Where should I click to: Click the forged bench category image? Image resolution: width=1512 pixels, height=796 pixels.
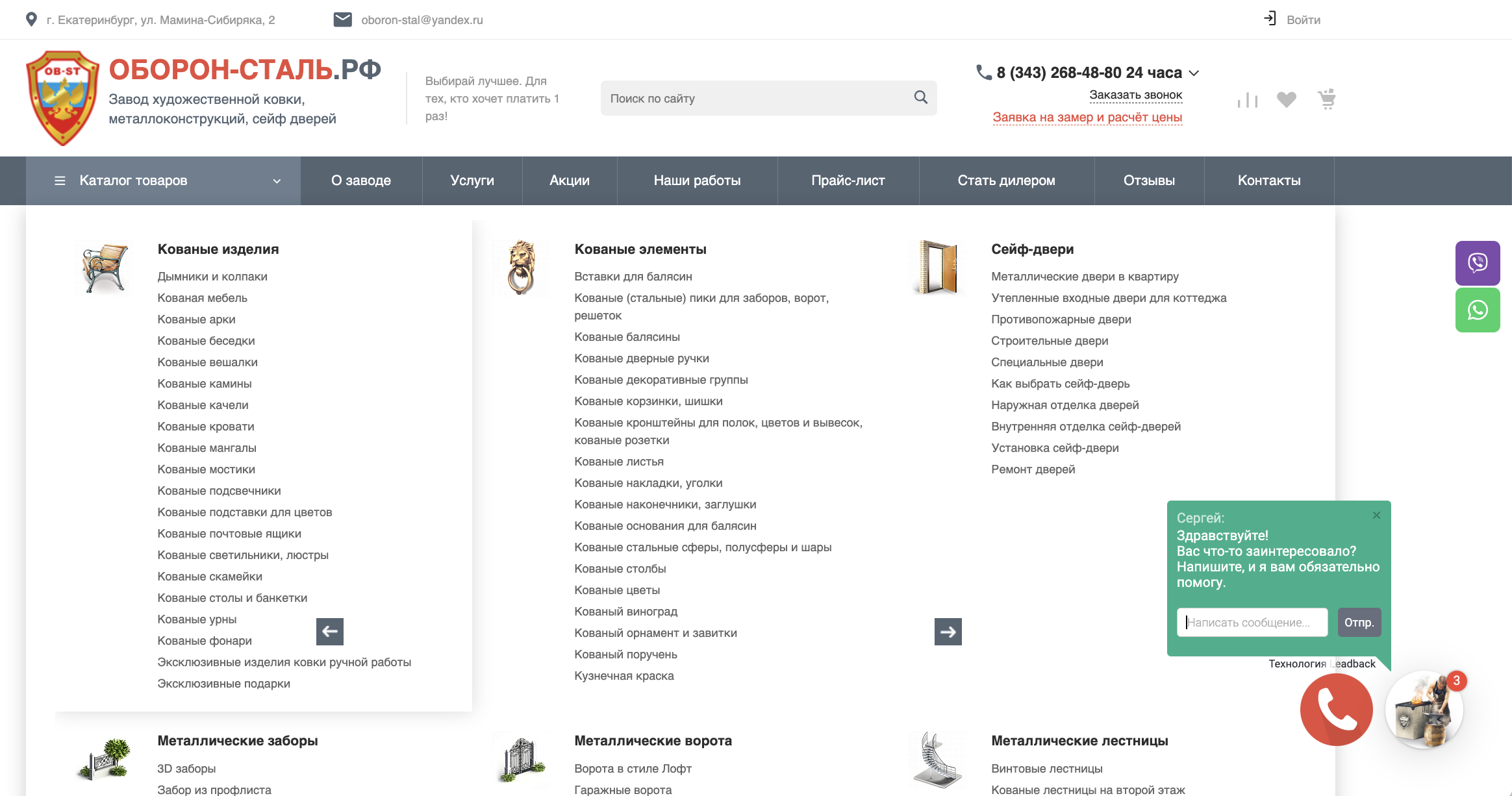[104, 267]
